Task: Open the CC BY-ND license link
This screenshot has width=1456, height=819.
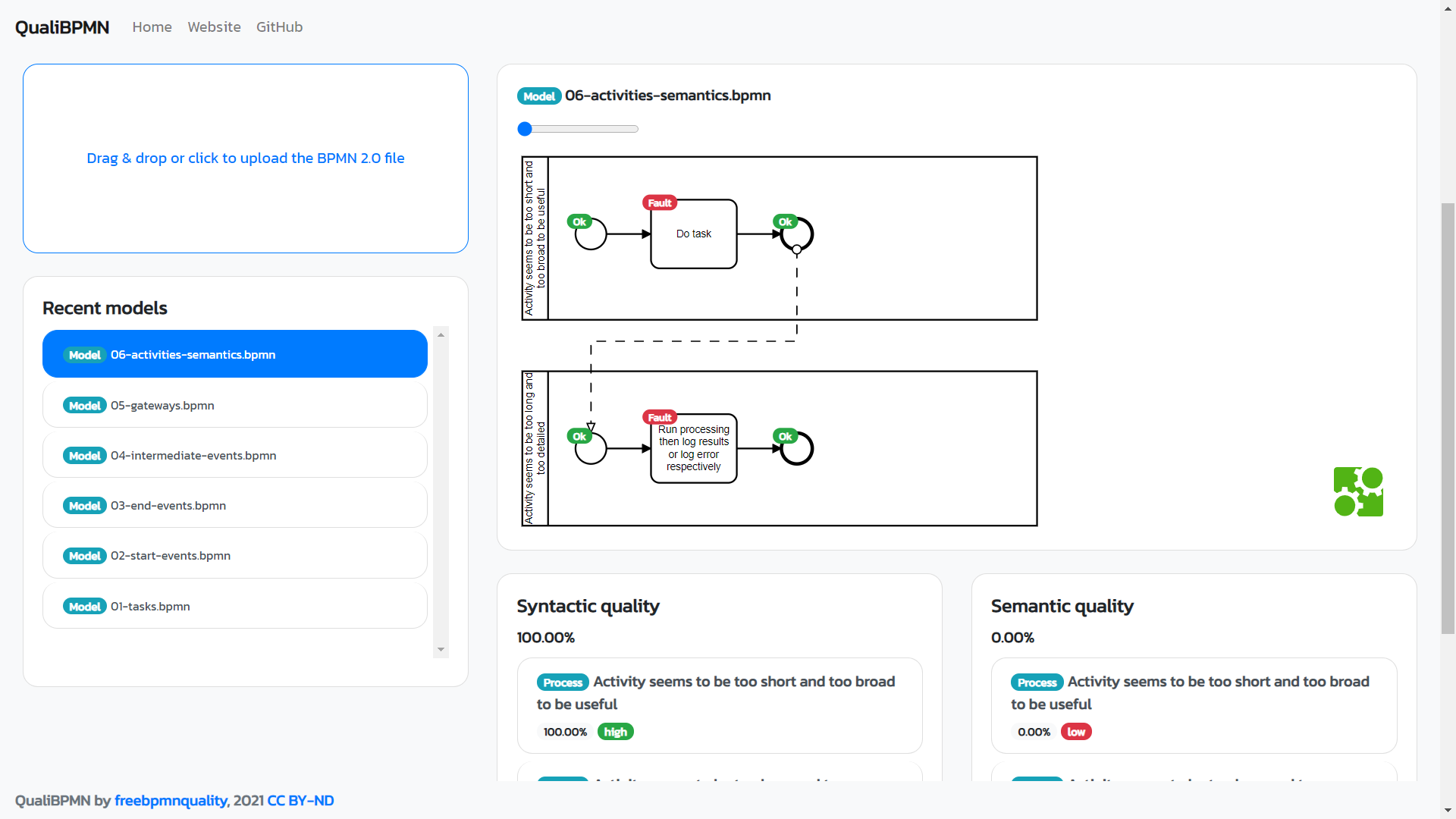Action: [300, 800]
